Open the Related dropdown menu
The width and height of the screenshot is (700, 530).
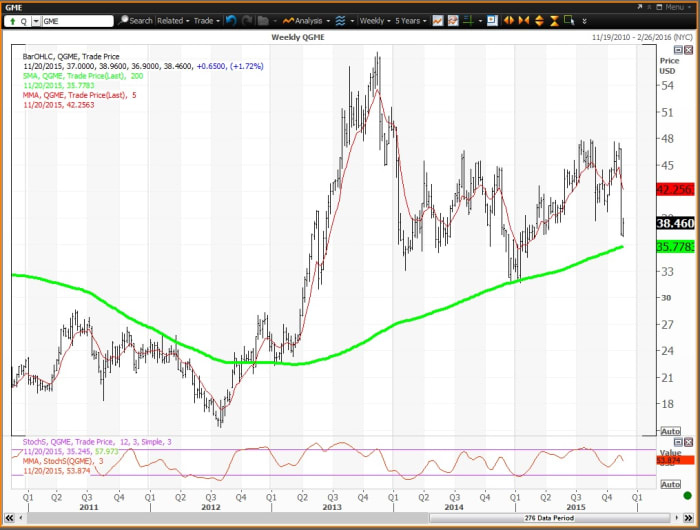(x=173, y=20)
